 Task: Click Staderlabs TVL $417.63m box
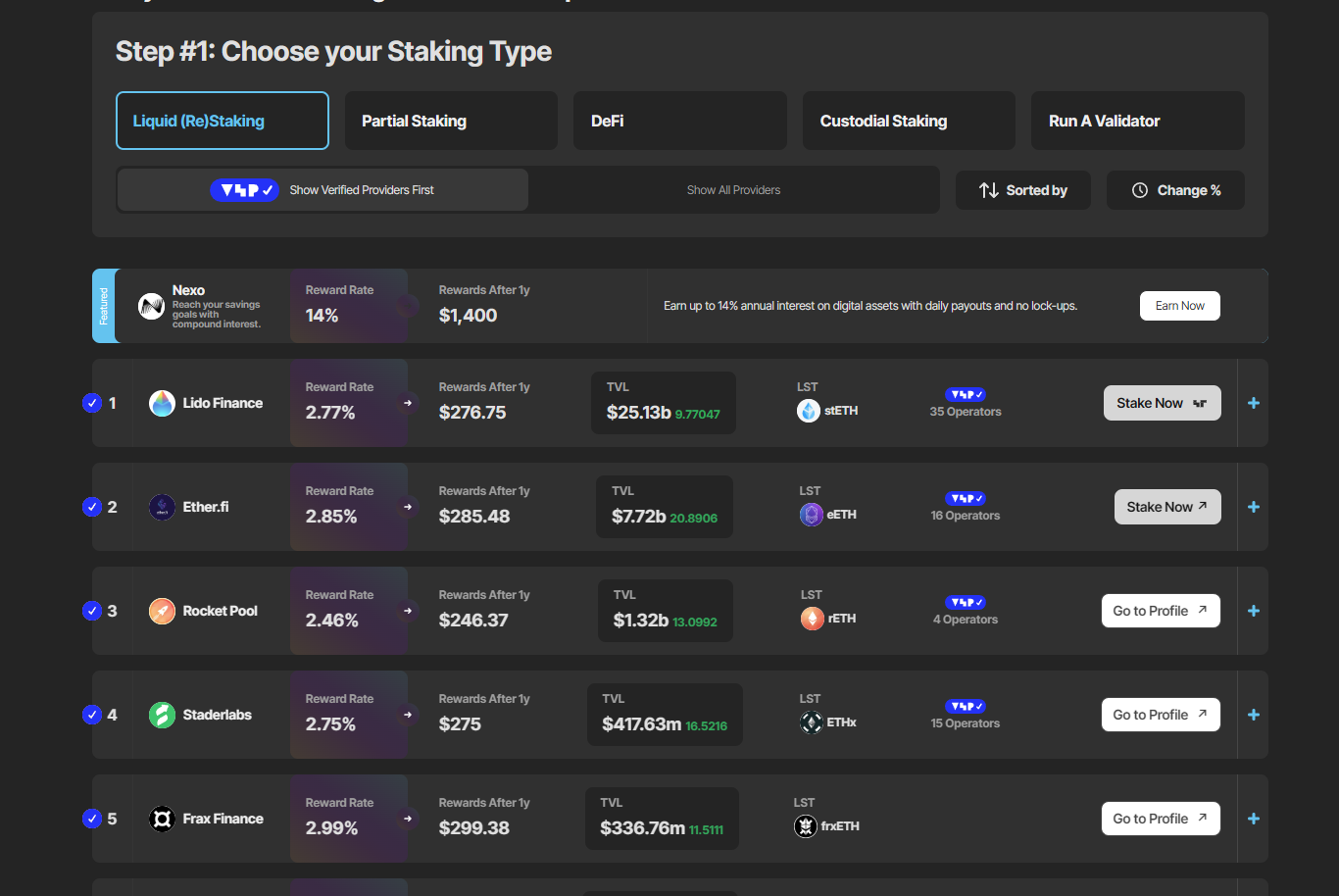tap(665, 715)
